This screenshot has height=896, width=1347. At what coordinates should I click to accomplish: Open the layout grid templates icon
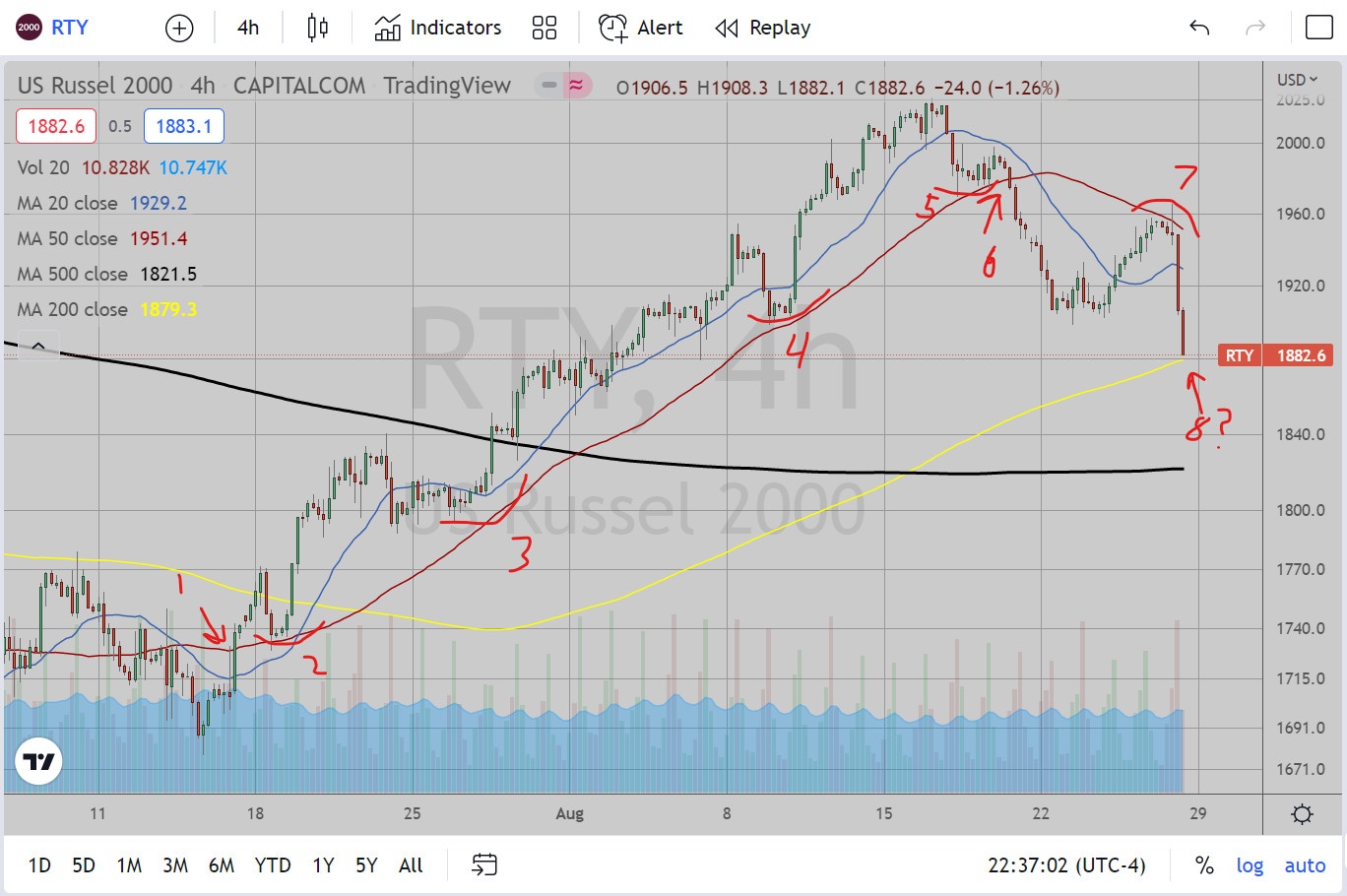pos(544,28)
